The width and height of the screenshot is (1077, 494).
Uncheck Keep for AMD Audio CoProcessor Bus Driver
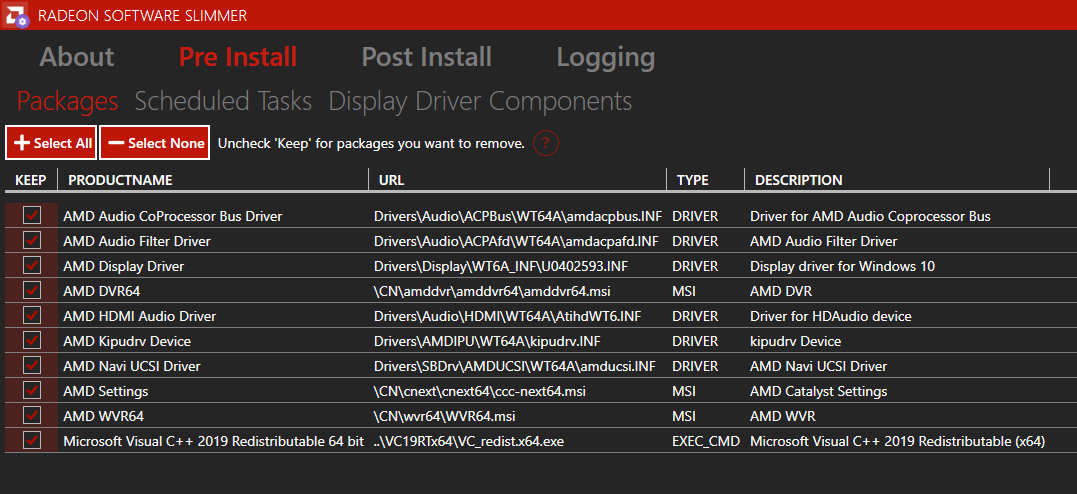(x=32, y=216)
